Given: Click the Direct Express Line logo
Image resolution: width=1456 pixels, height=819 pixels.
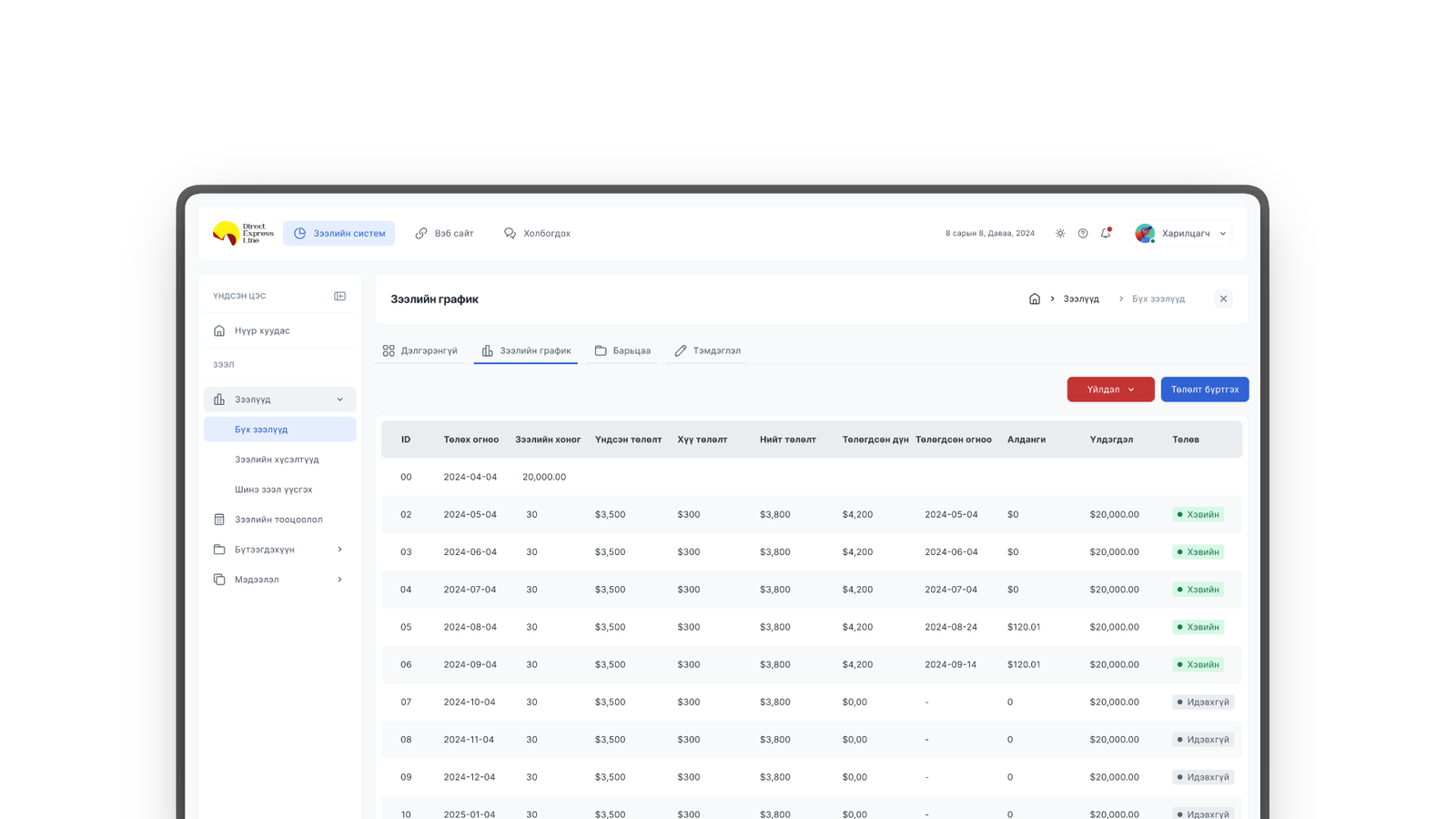Looking at the screenshot, I should click(x=243, y=234).
